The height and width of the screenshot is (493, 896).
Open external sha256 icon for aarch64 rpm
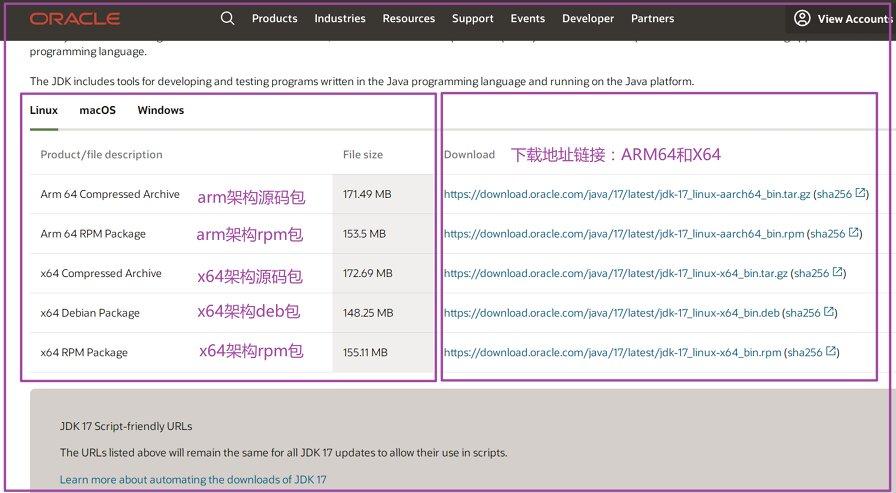(x=854, y=233)
